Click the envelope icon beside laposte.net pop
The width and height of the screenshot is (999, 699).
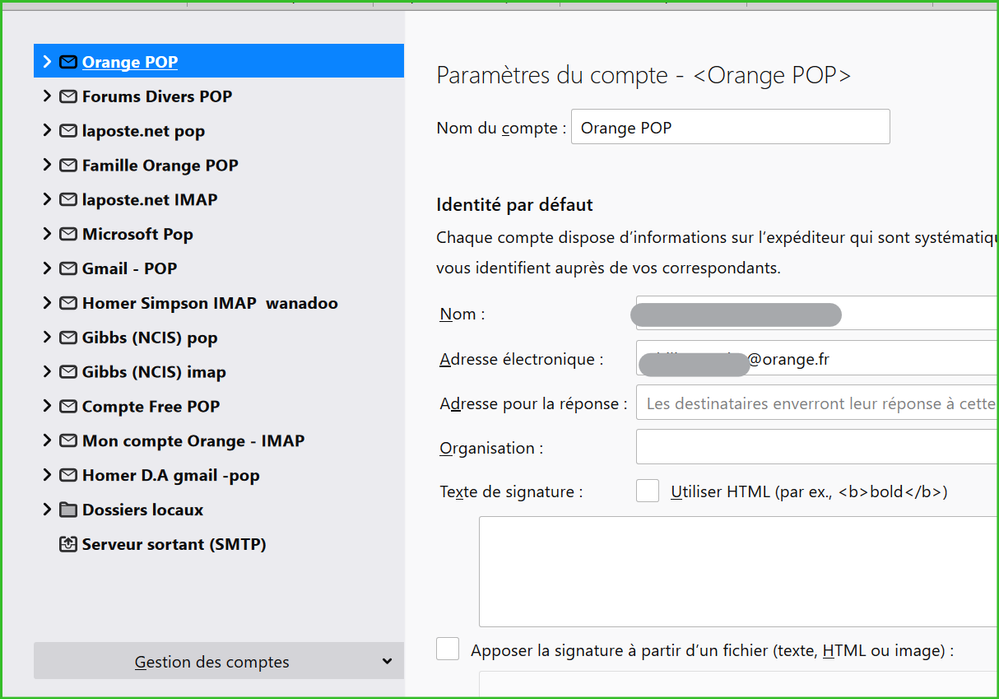68,131
